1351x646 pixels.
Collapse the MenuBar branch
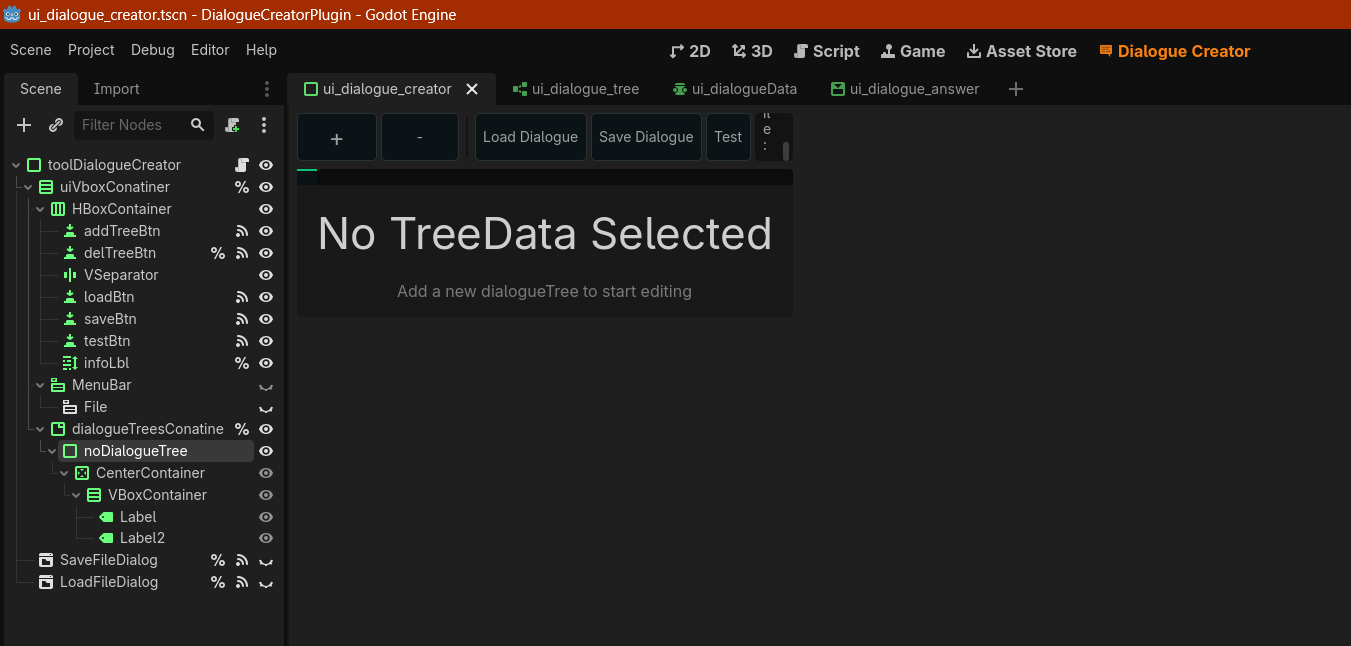pos(40,385)
